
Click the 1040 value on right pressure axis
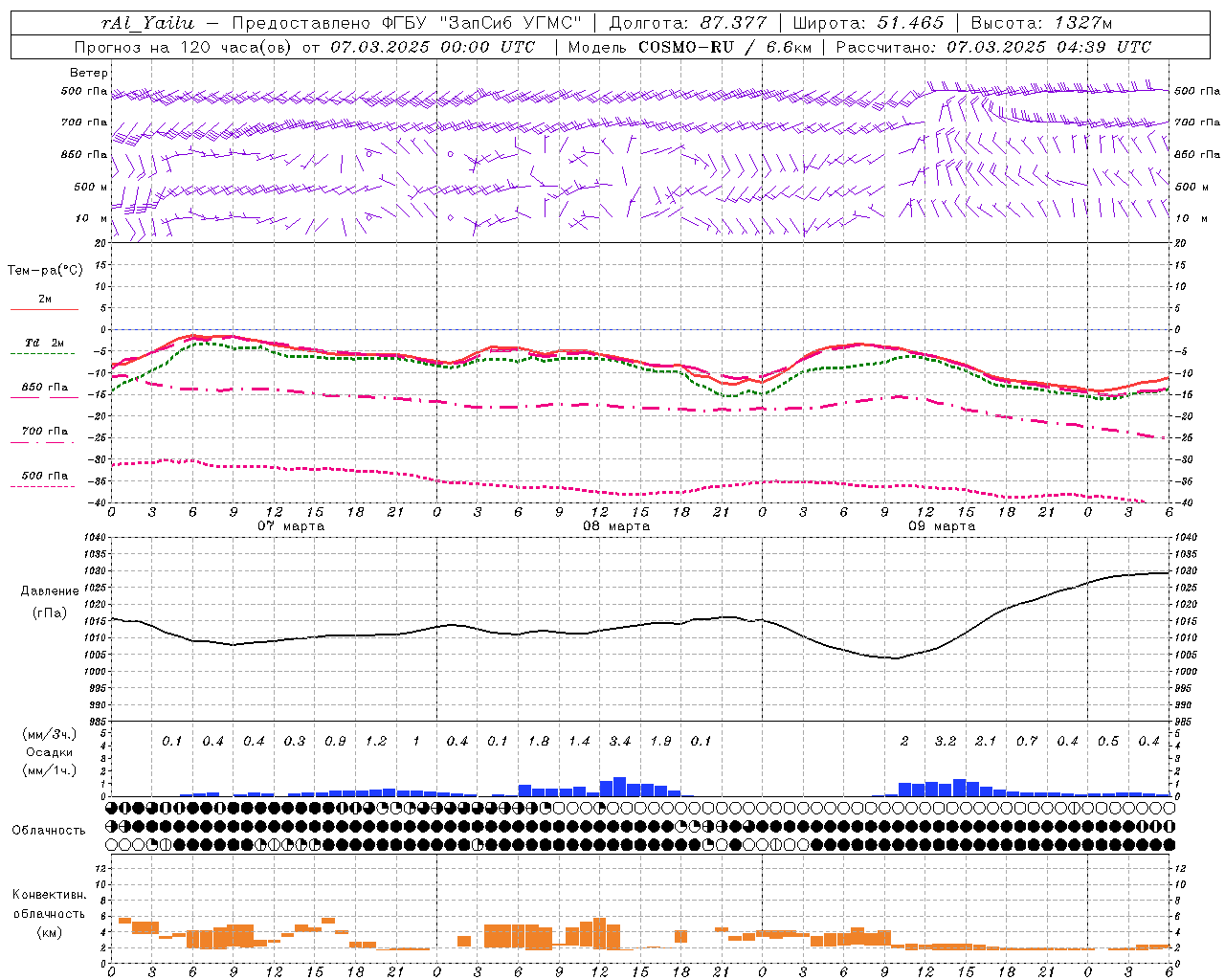1188,538
